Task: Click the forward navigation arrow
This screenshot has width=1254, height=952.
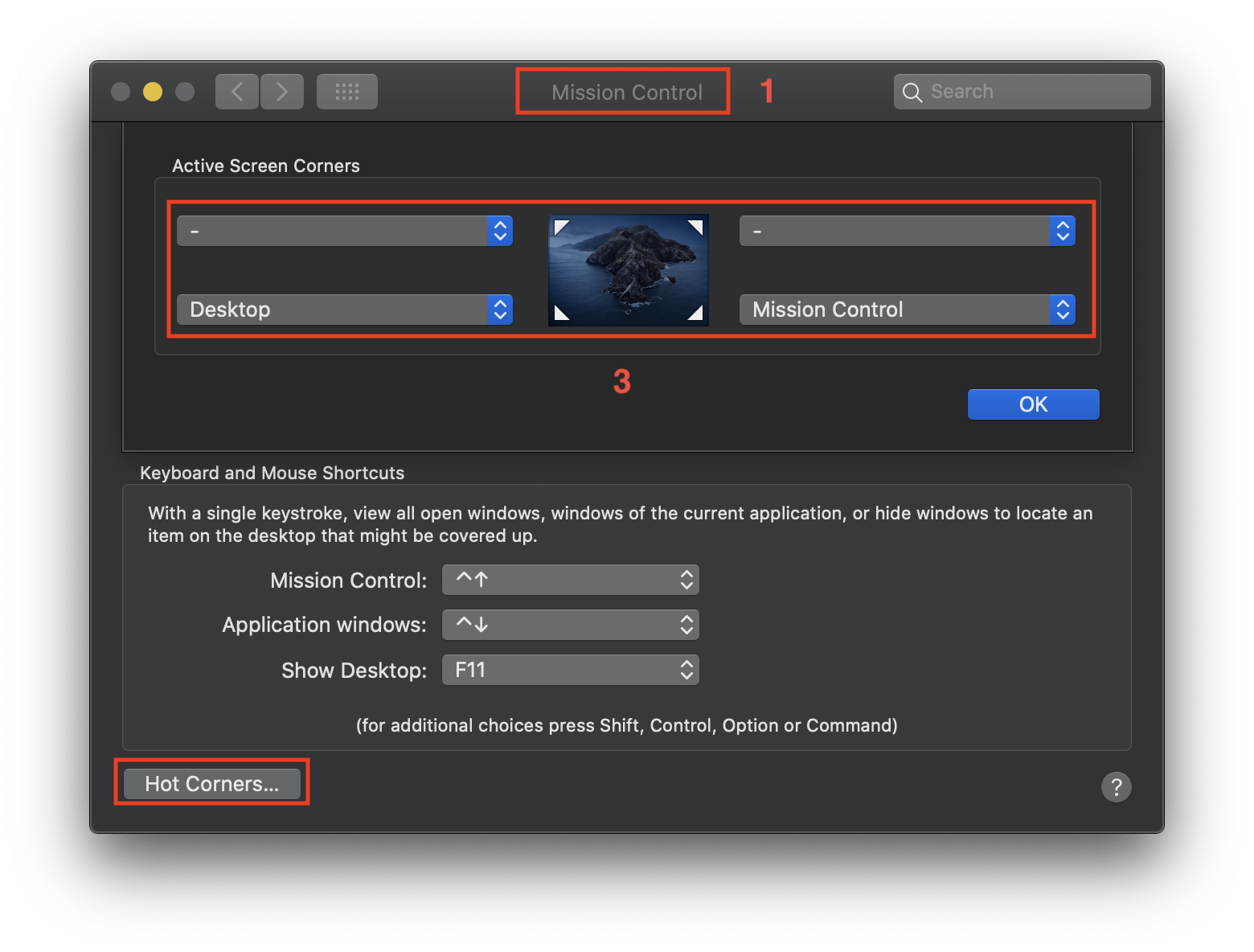Action: click(x=282, y=92)
